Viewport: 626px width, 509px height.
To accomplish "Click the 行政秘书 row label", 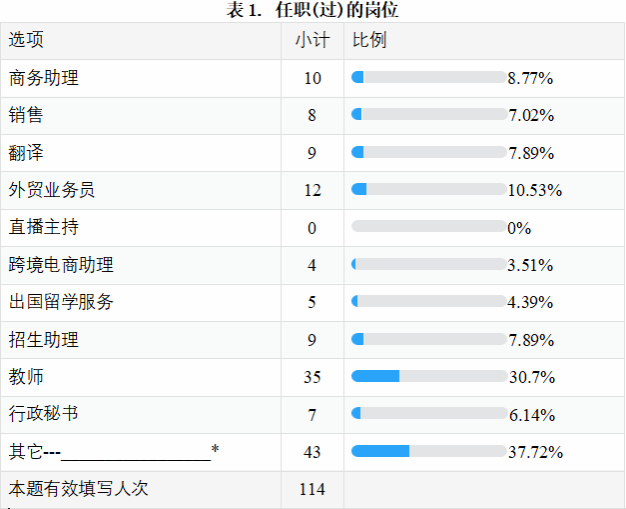I will click(x=44, y=414).
